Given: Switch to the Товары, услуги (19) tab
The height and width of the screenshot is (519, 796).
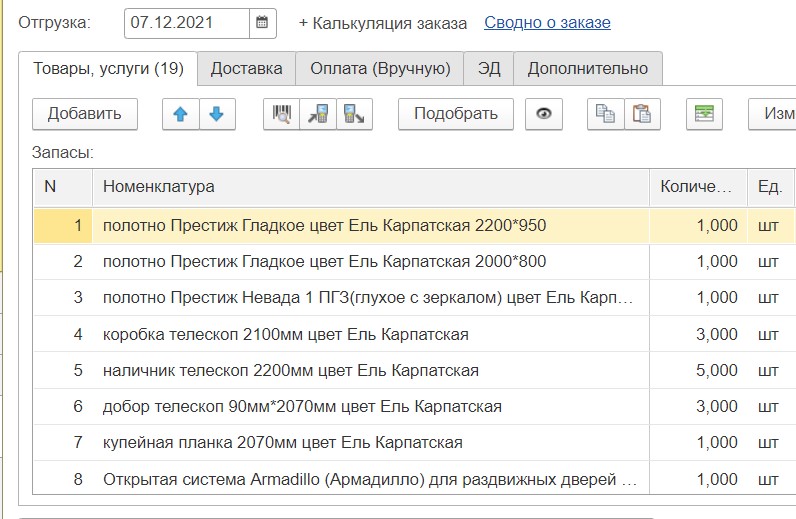Looking at the screenshot, I should pos(108,69).
